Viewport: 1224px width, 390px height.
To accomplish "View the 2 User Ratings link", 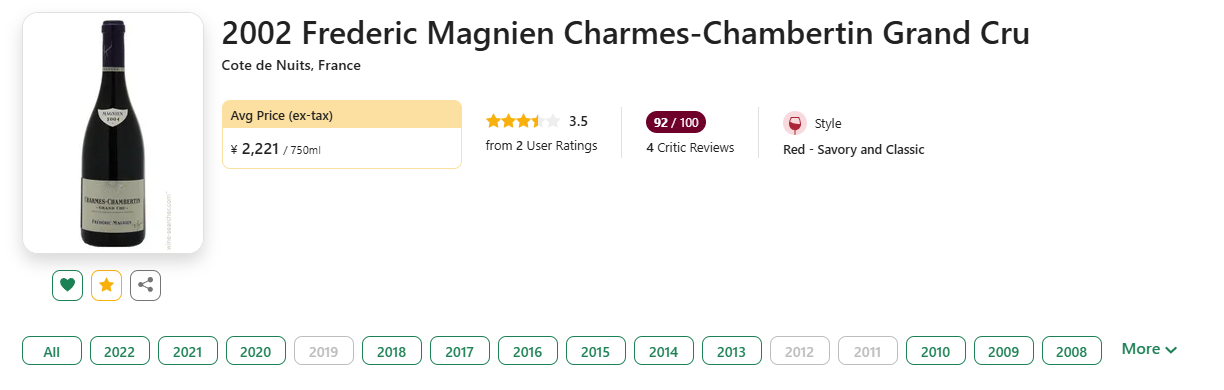I will tap(541, 146).
